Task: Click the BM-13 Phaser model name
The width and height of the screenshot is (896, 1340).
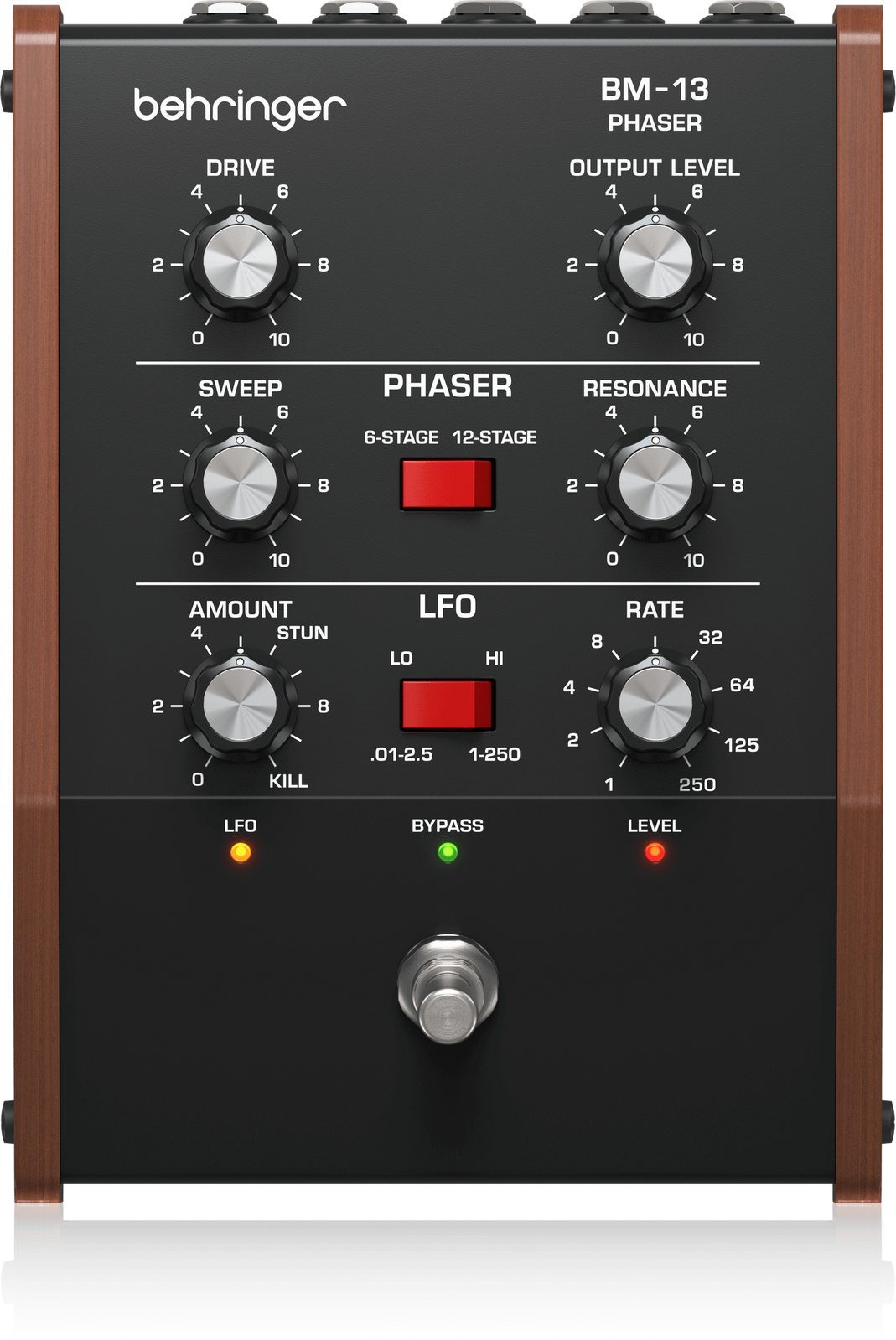Action: [x=655, y=104]
